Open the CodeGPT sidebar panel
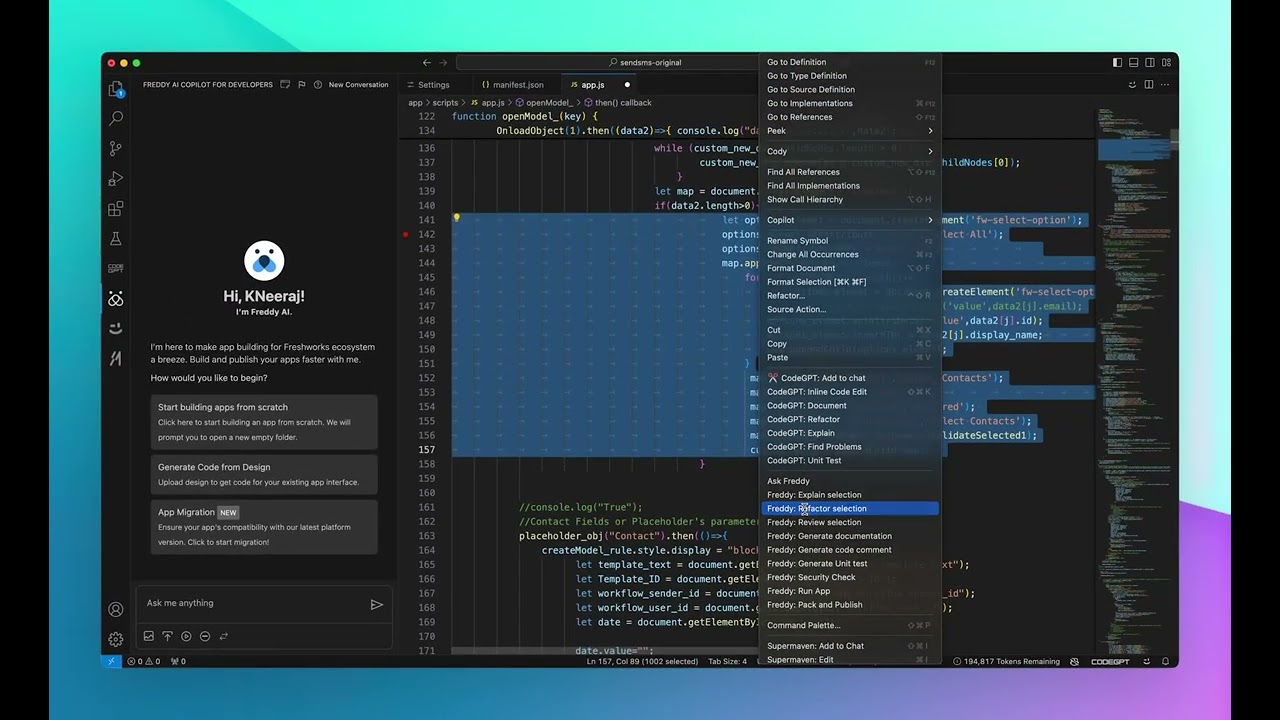The height and width of the screenshot is (720, 1280). (x=116, y=269)
